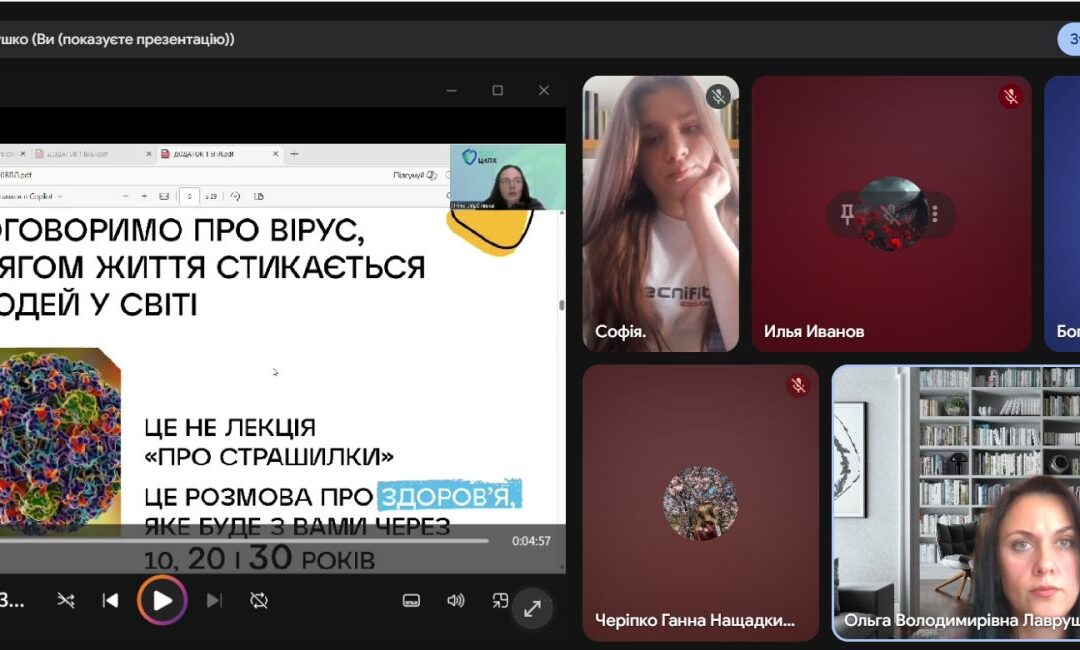1080x650 pixels.
Task: Click the 0:04:57 time indicator
Action: (x=531, y=541)
